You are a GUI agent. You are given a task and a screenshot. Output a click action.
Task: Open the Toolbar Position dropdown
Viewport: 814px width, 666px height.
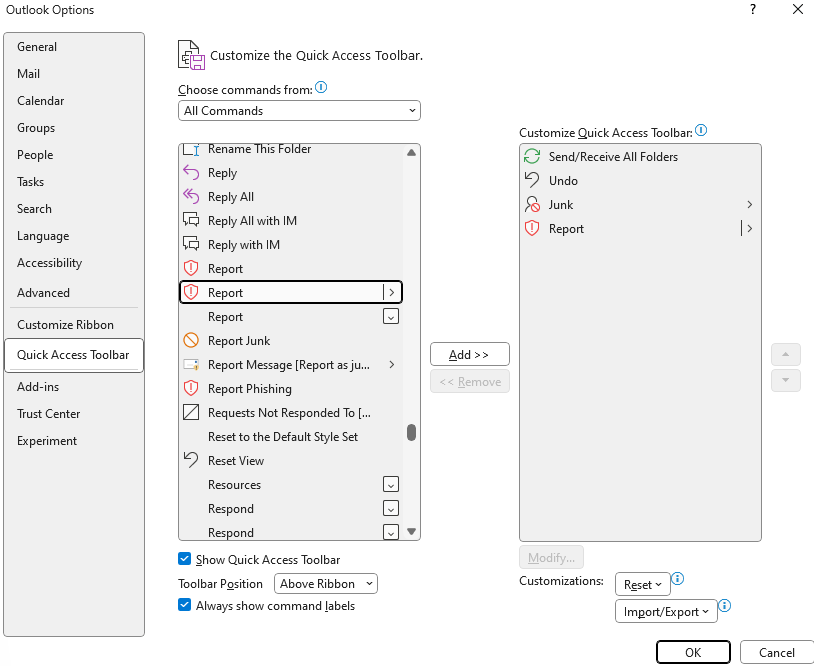click(326, 583)
